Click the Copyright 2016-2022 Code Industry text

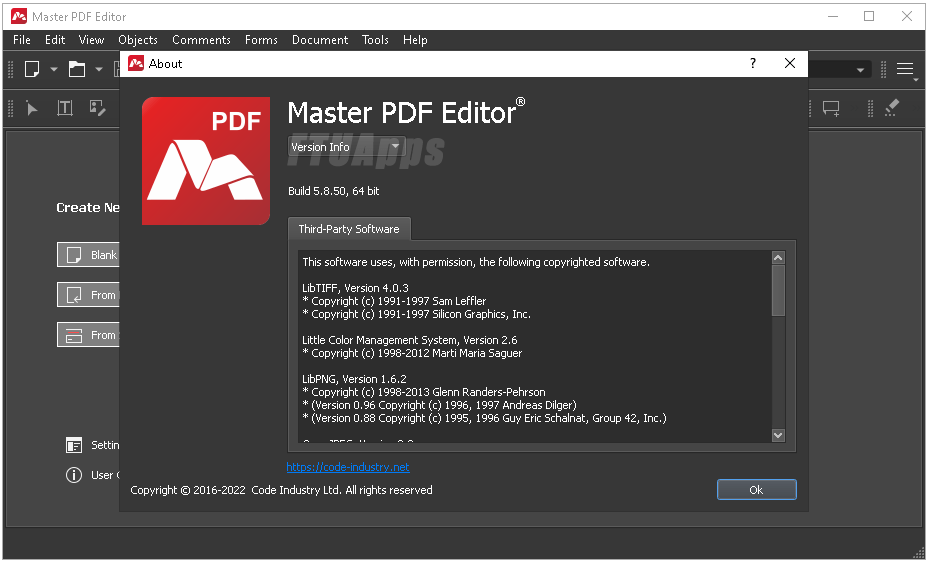coord(281,490)
